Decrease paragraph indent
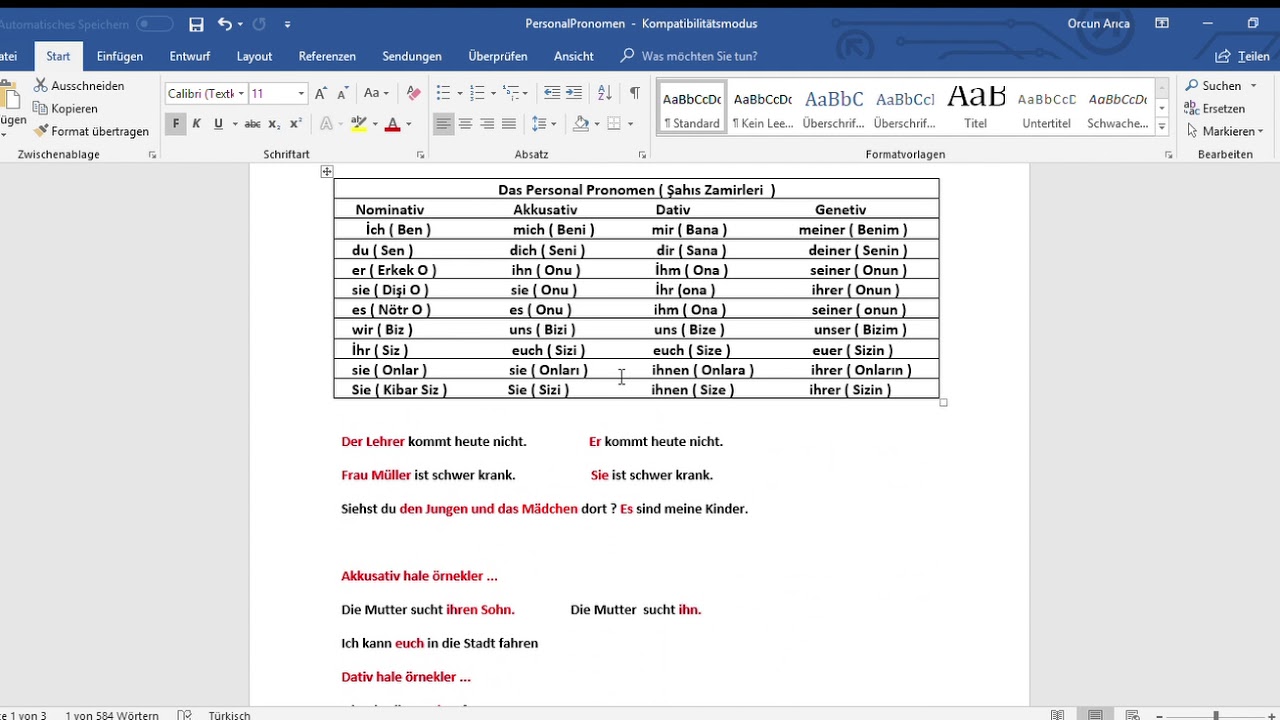 (552, 93)
